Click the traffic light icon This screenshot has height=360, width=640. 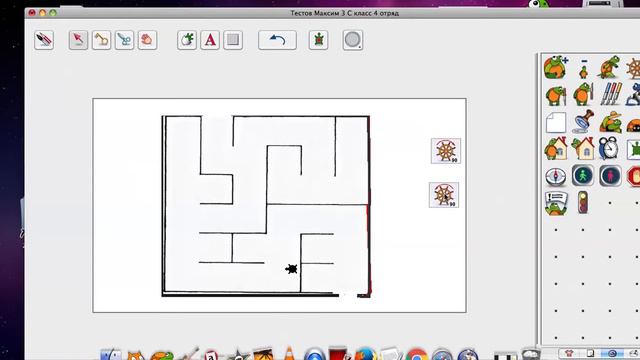click(583, 202)
